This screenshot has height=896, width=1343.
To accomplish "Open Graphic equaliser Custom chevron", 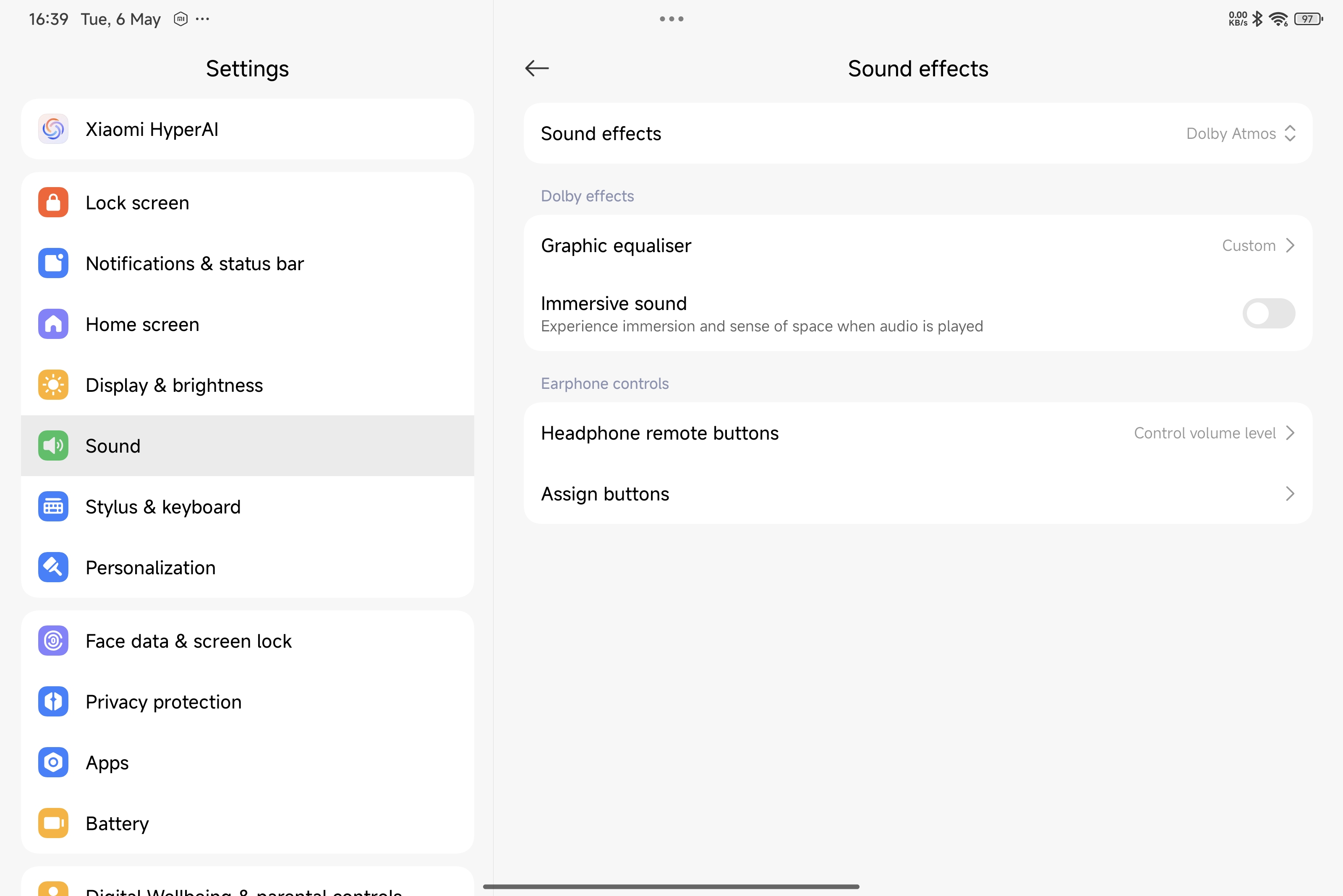I will (1289, 246).
